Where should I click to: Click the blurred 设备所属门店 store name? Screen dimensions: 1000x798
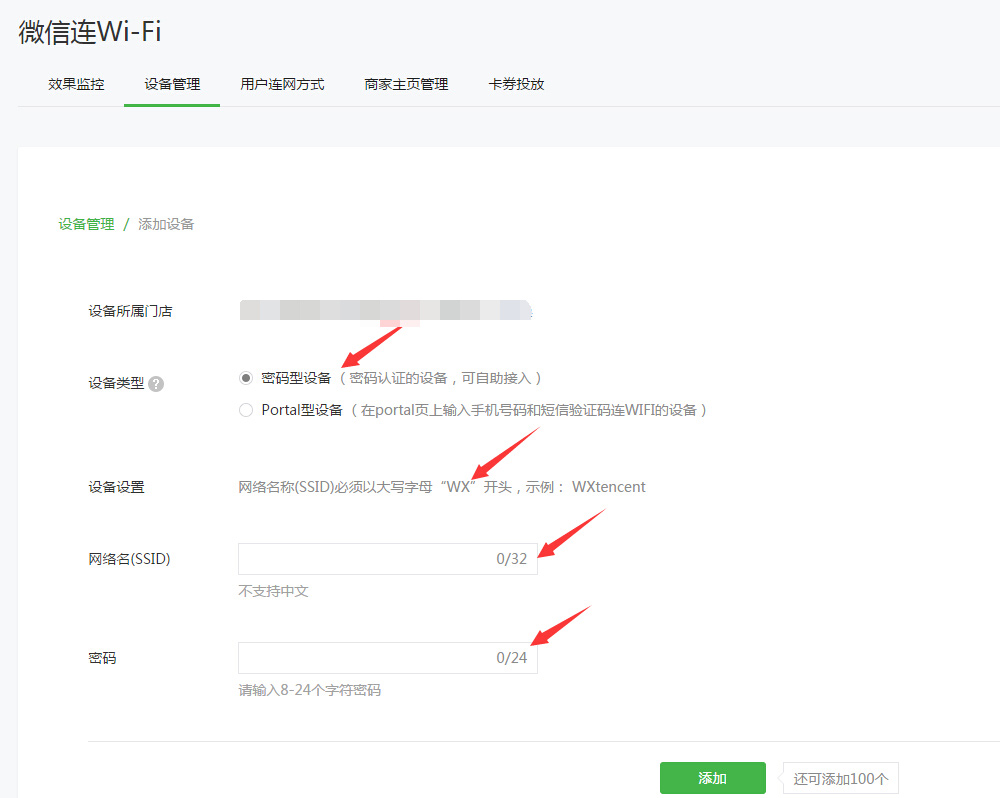click(386, 311)
